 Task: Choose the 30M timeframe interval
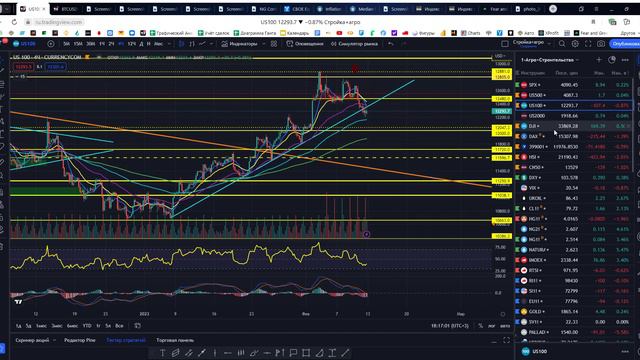click(x=90, y=44)
